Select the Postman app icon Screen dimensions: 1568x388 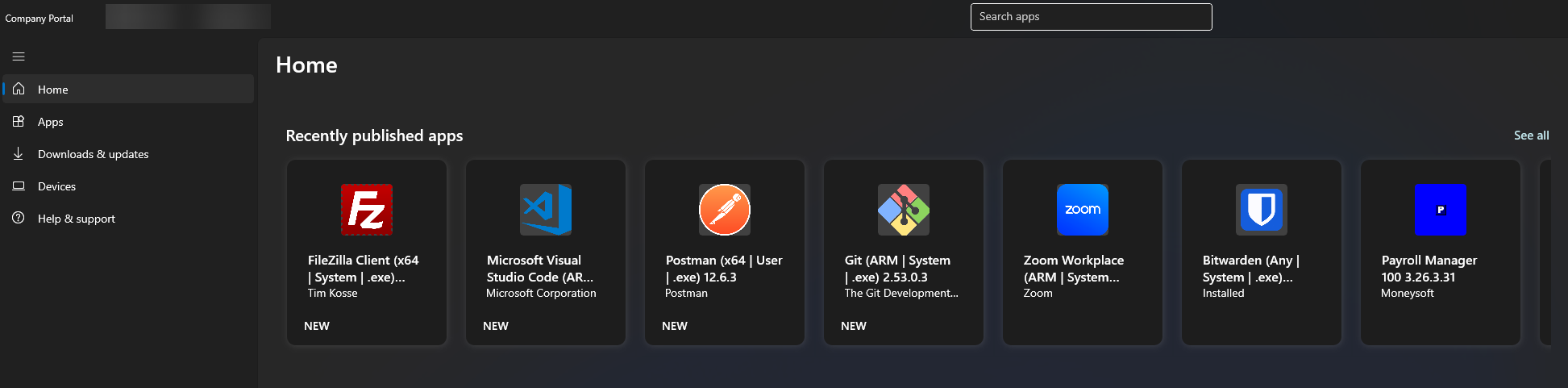coord(725,210)
